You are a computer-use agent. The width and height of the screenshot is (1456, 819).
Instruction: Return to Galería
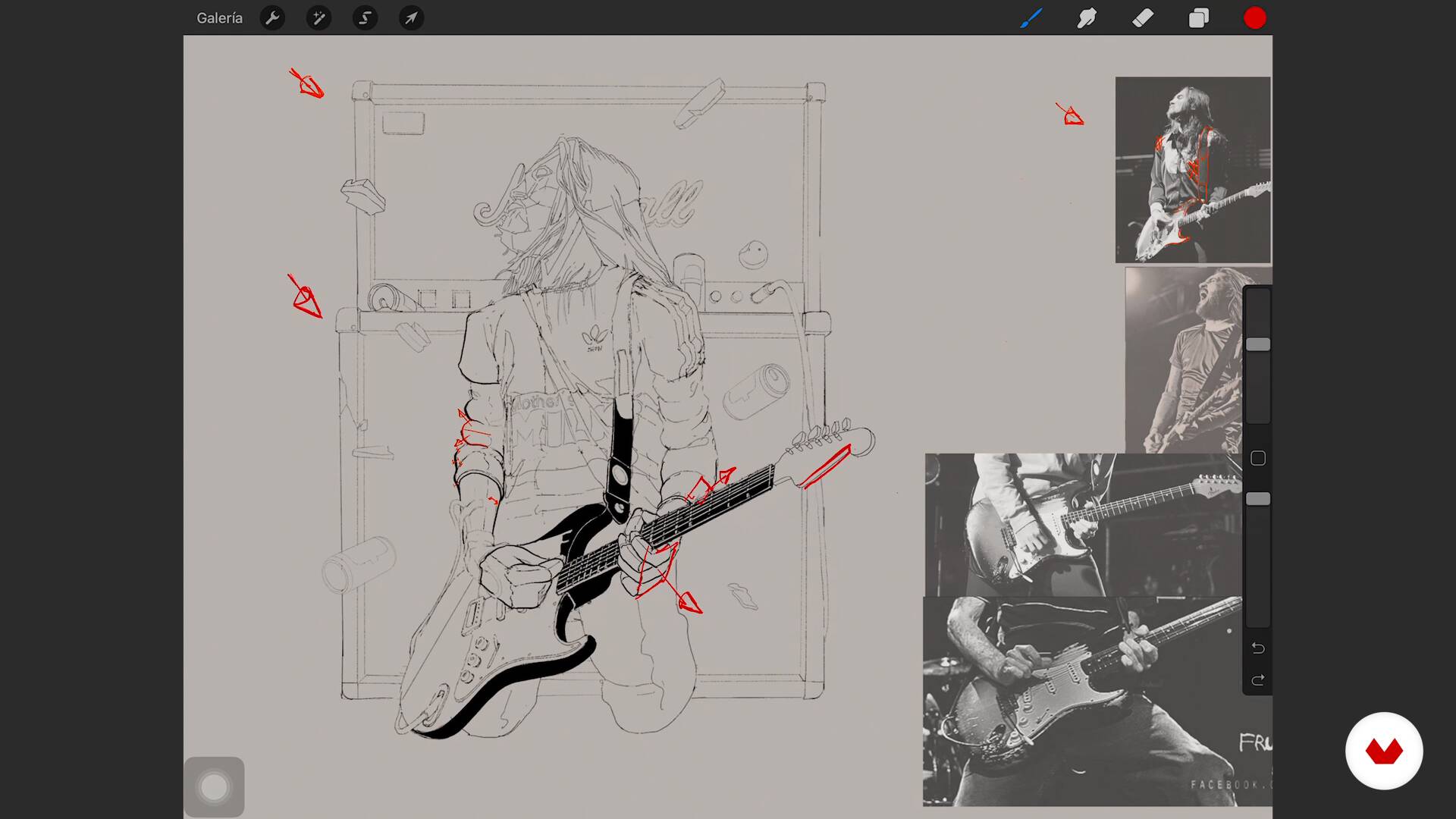click(219, 17)
